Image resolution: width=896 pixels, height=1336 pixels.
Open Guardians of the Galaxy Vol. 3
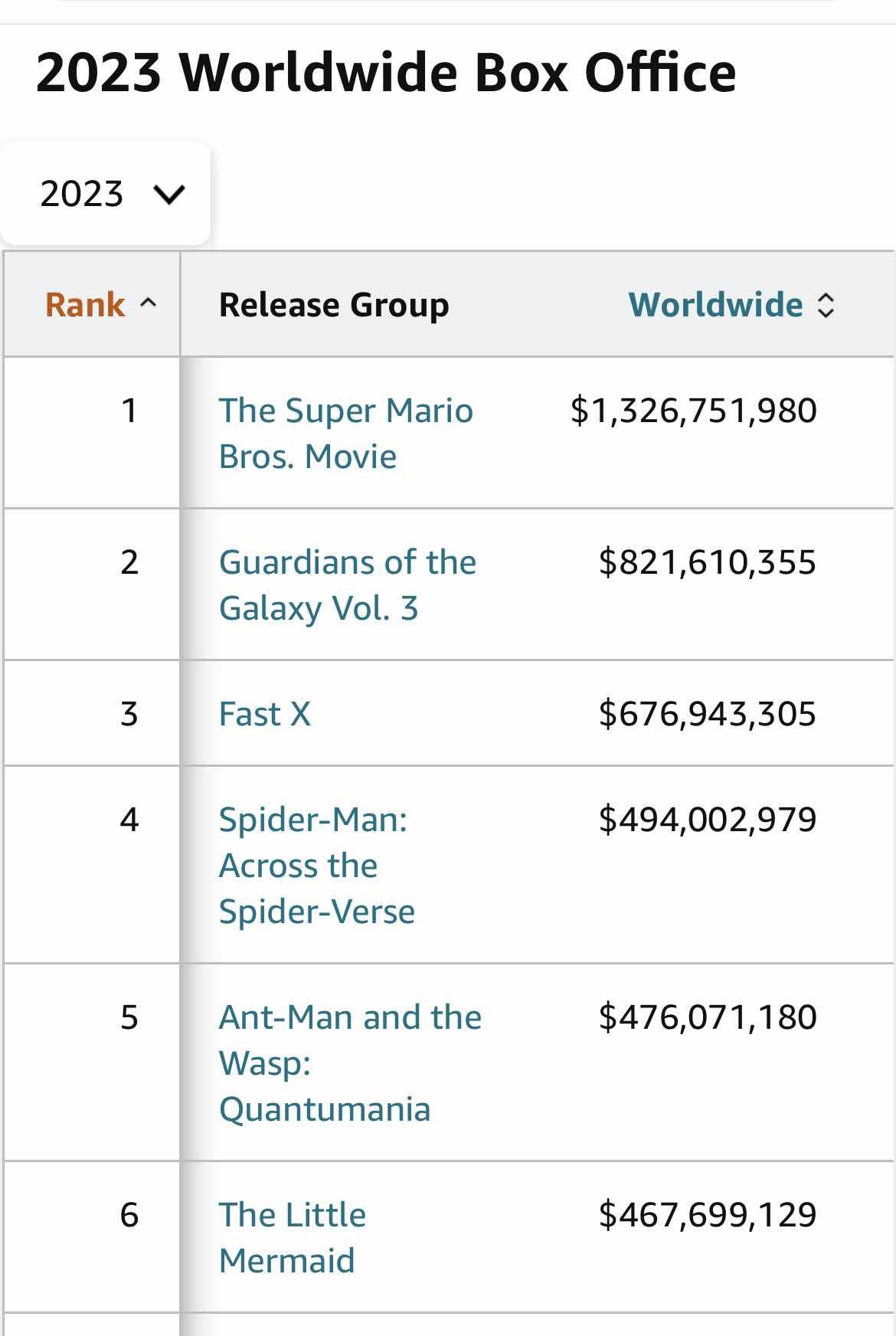[x=347, y=585]
